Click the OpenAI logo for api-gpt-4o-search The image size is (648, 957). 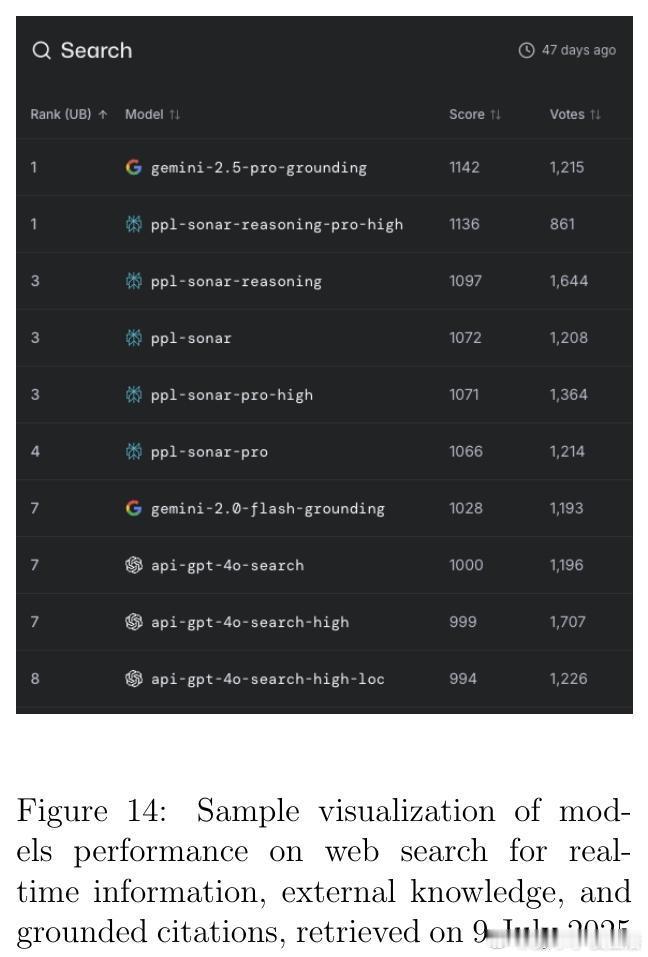134,565
